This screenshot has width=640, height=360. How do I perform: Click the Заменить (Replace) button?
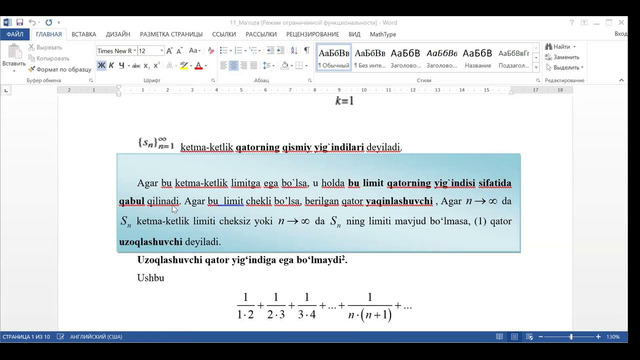pos(562,57)
